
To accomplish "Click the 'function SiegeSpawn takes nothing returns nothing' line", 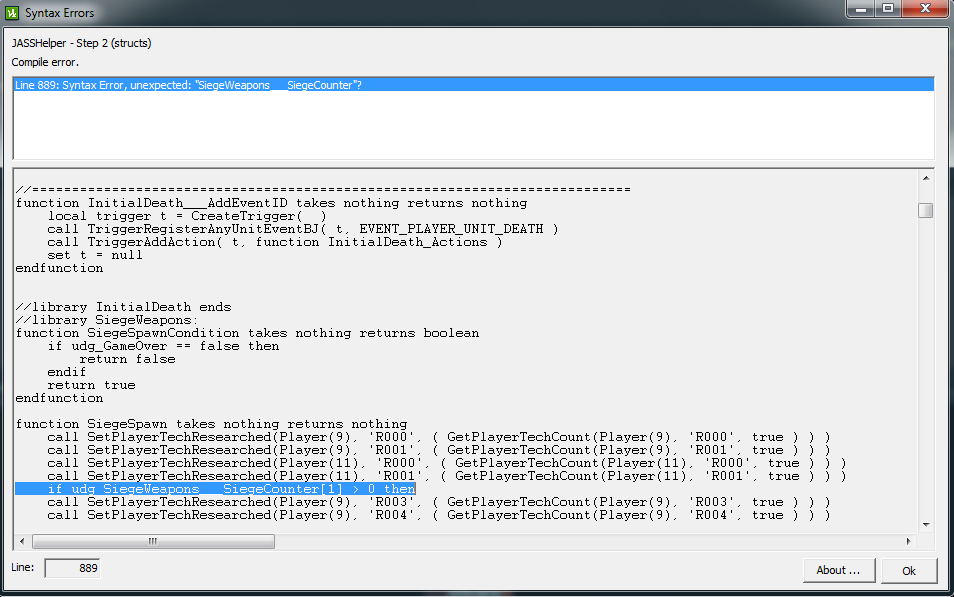I will [x=211, y=424].
